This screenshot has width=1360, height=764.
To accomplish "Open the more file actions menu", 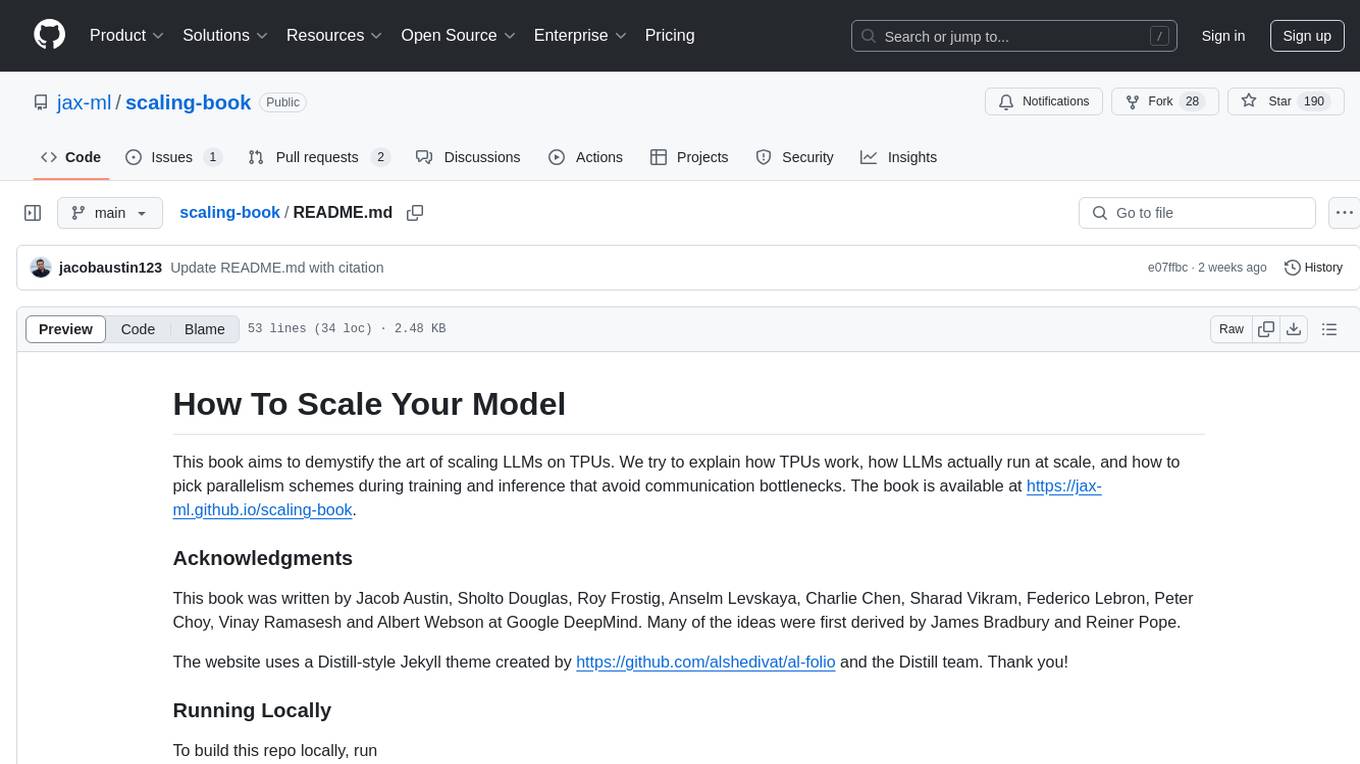I will pos(1344,213).
